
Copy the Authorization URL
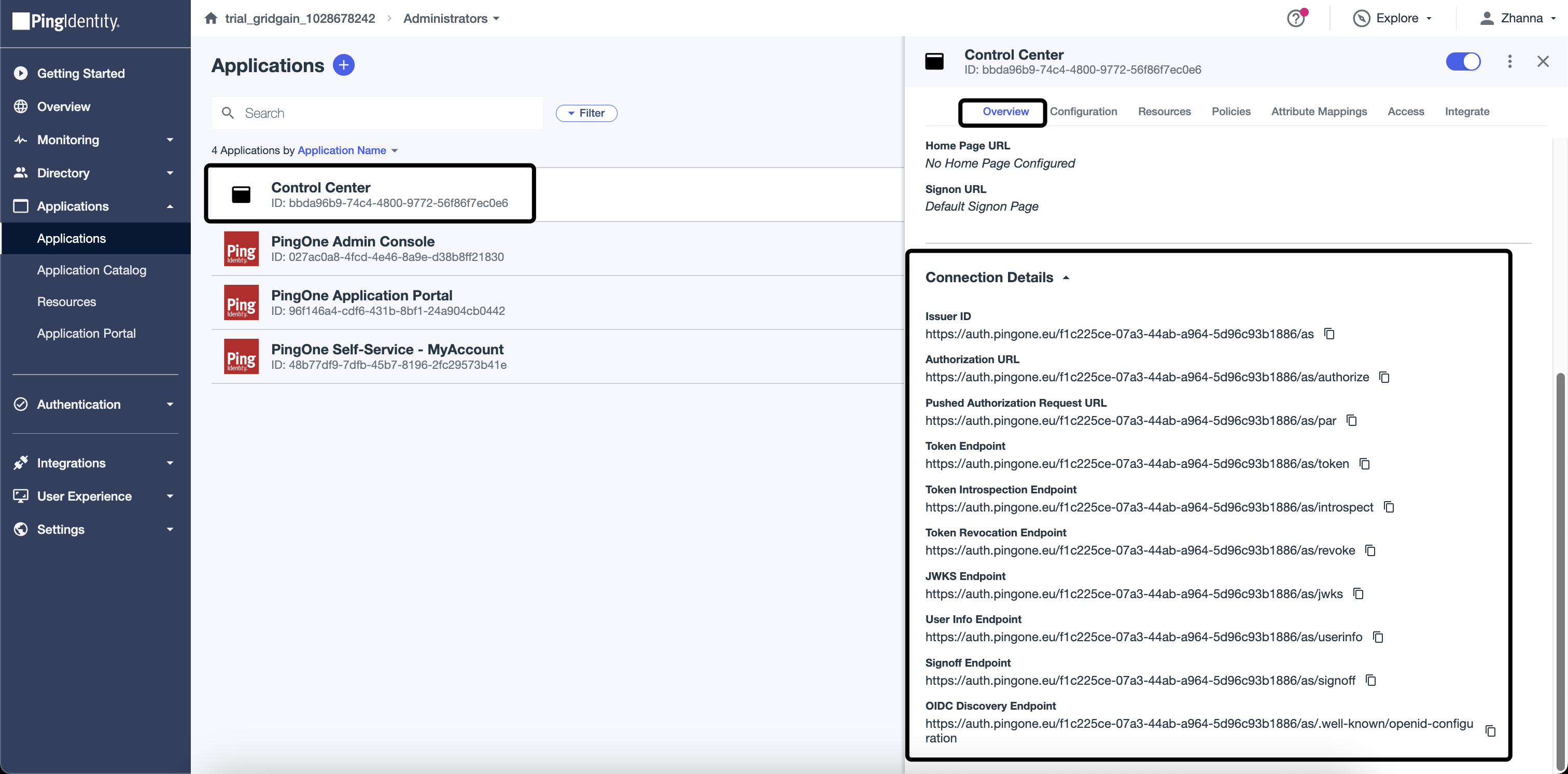(x=1384, y=378)
